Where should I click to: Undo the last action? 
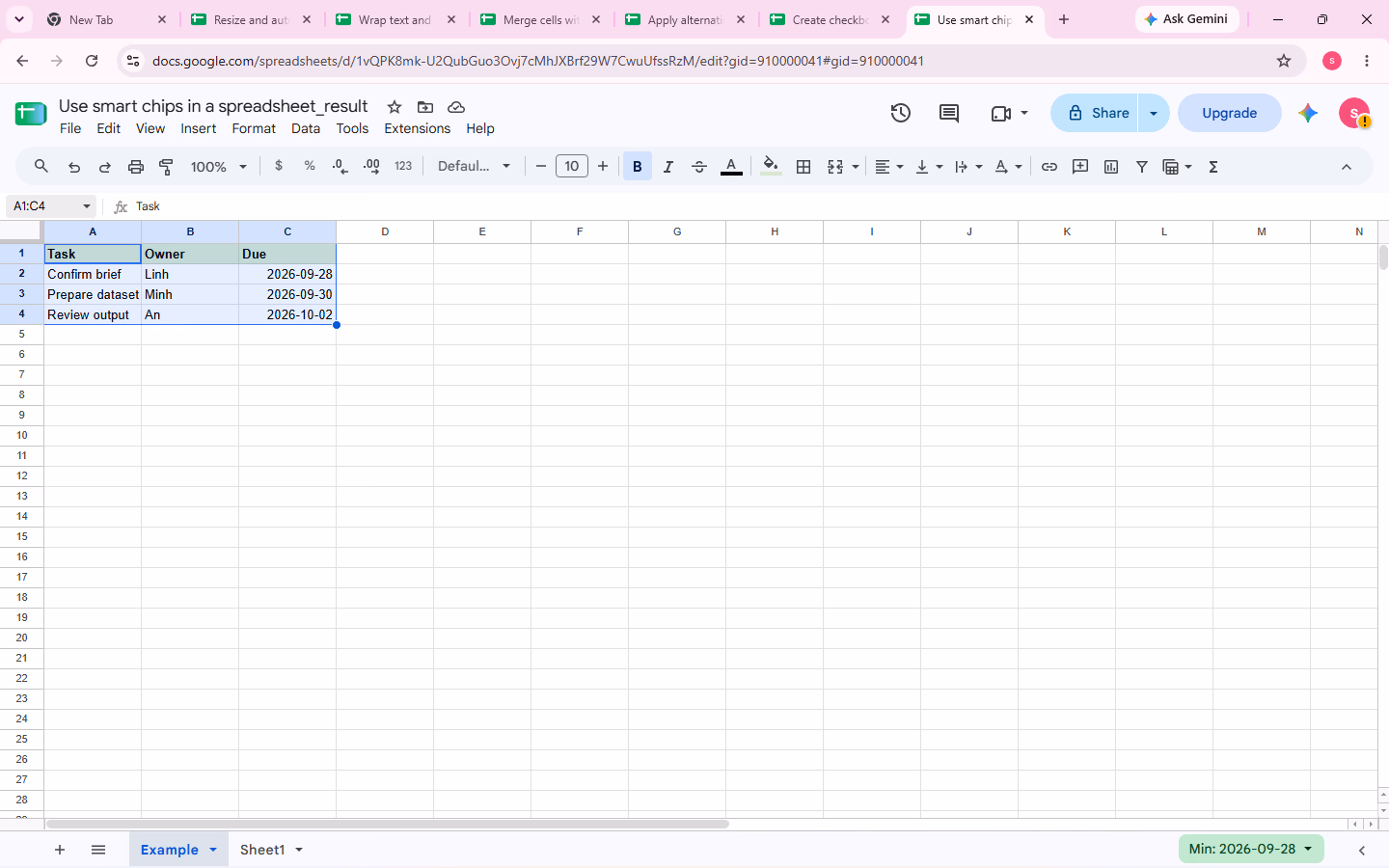(x=74, y=167)
